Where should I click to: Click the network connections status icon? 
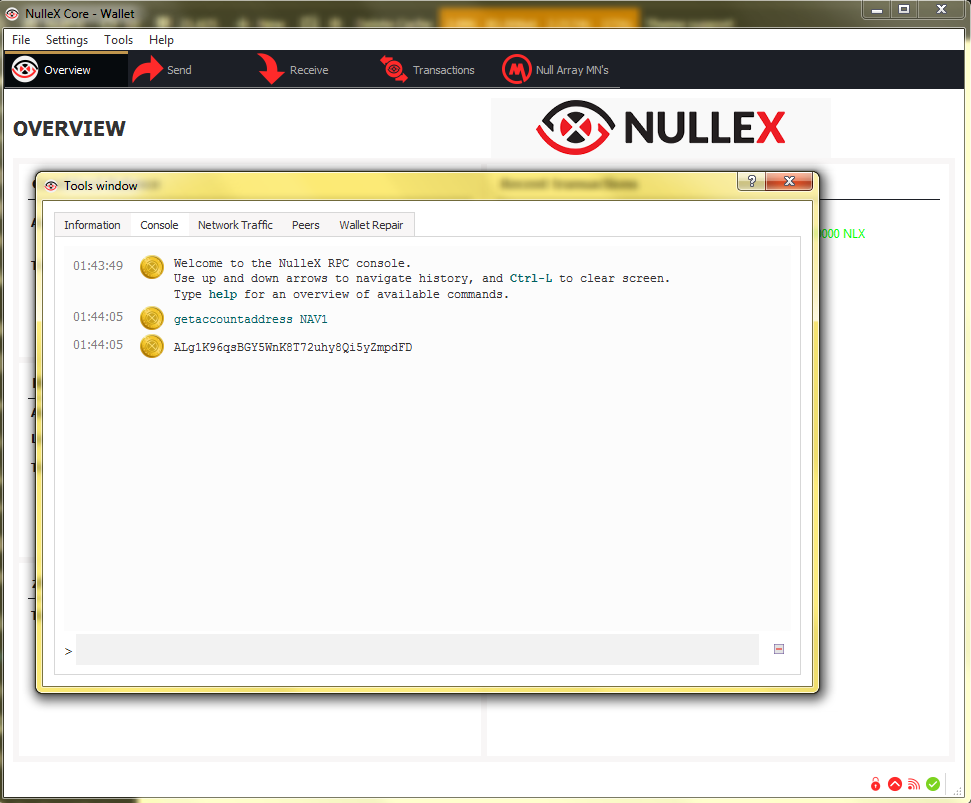pos(913,784)
